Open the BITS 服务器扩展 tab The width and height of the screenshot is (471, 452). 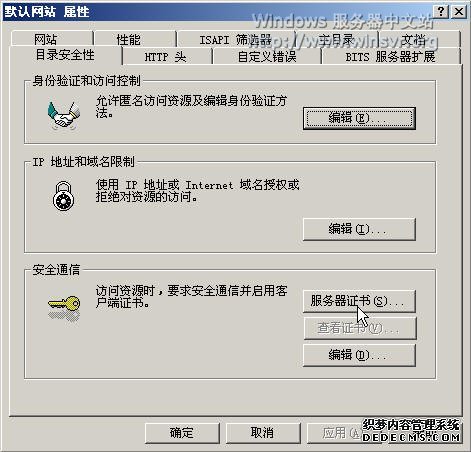[391, 57]
